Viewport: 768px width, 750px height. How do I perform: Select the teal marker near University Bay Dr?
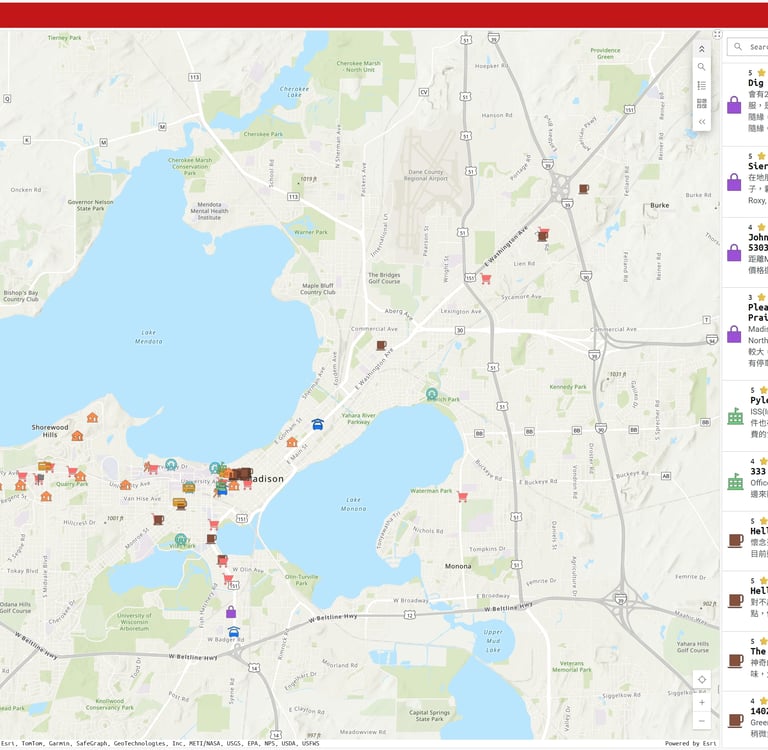pos(171,464)
